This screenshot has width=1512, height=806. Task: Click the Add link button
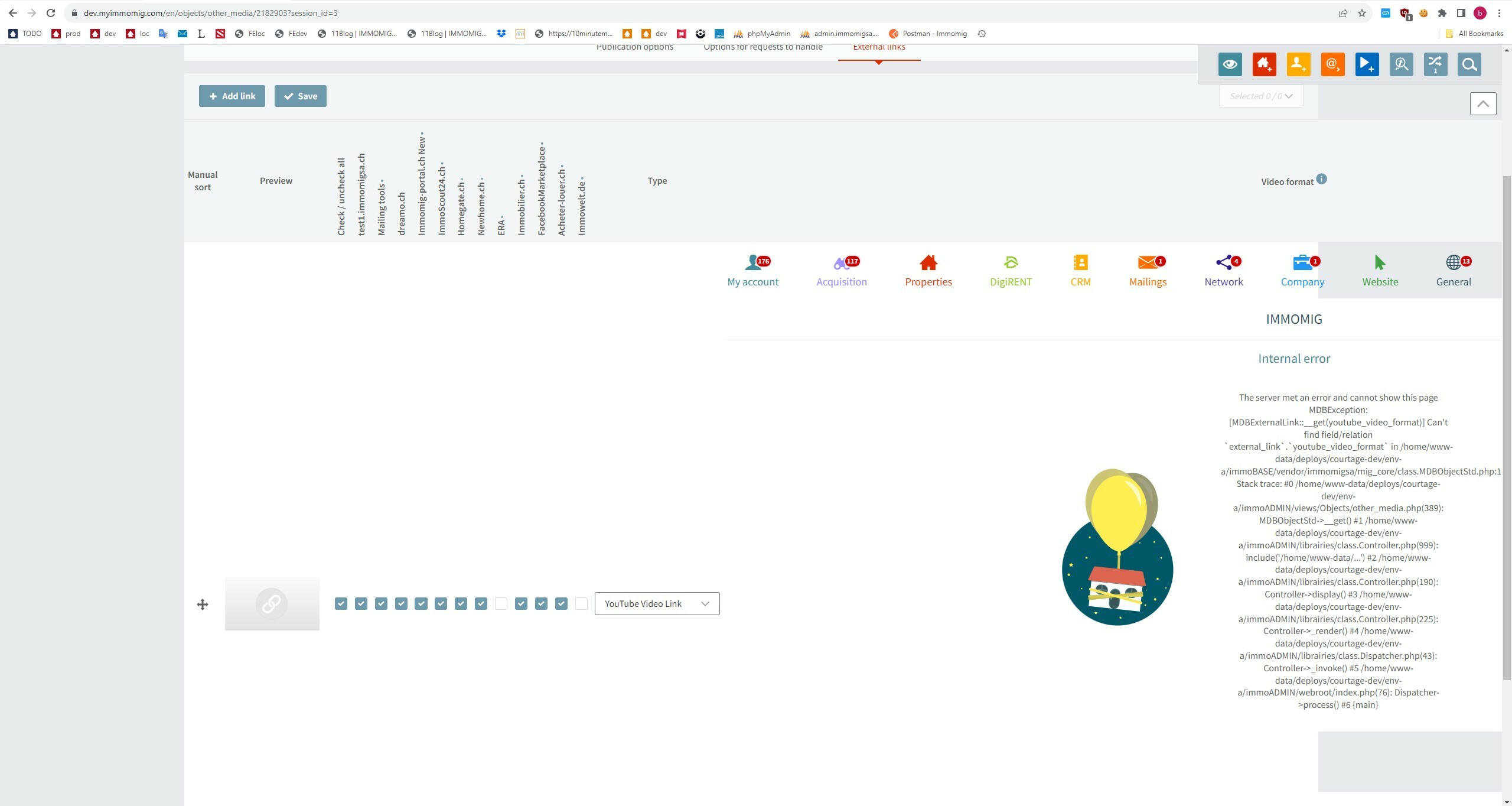232,96
